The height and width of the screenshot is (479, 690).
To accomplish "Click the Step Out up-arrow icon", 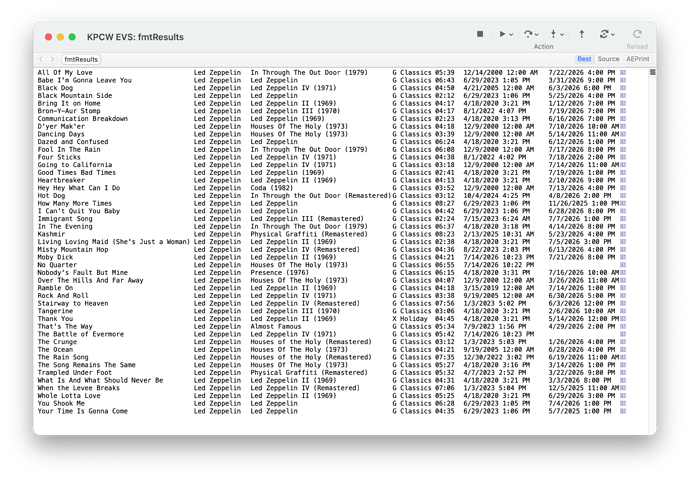I will (581, 34).
